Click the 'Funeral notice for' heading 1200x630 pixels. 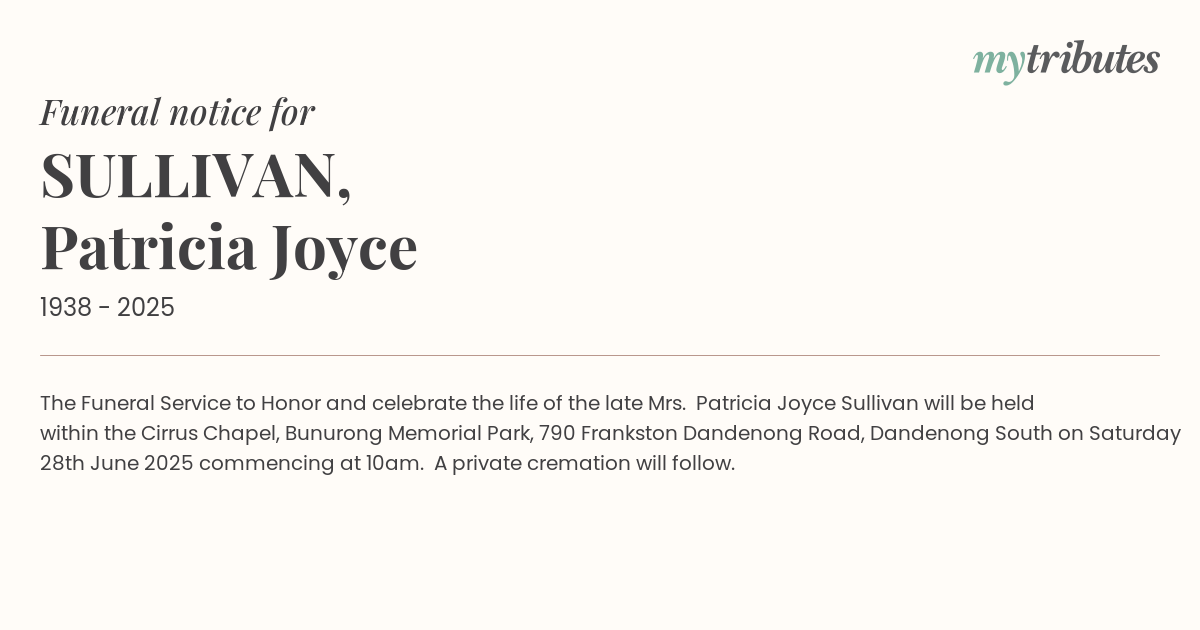pyautogui.click(x=177, y=112)
